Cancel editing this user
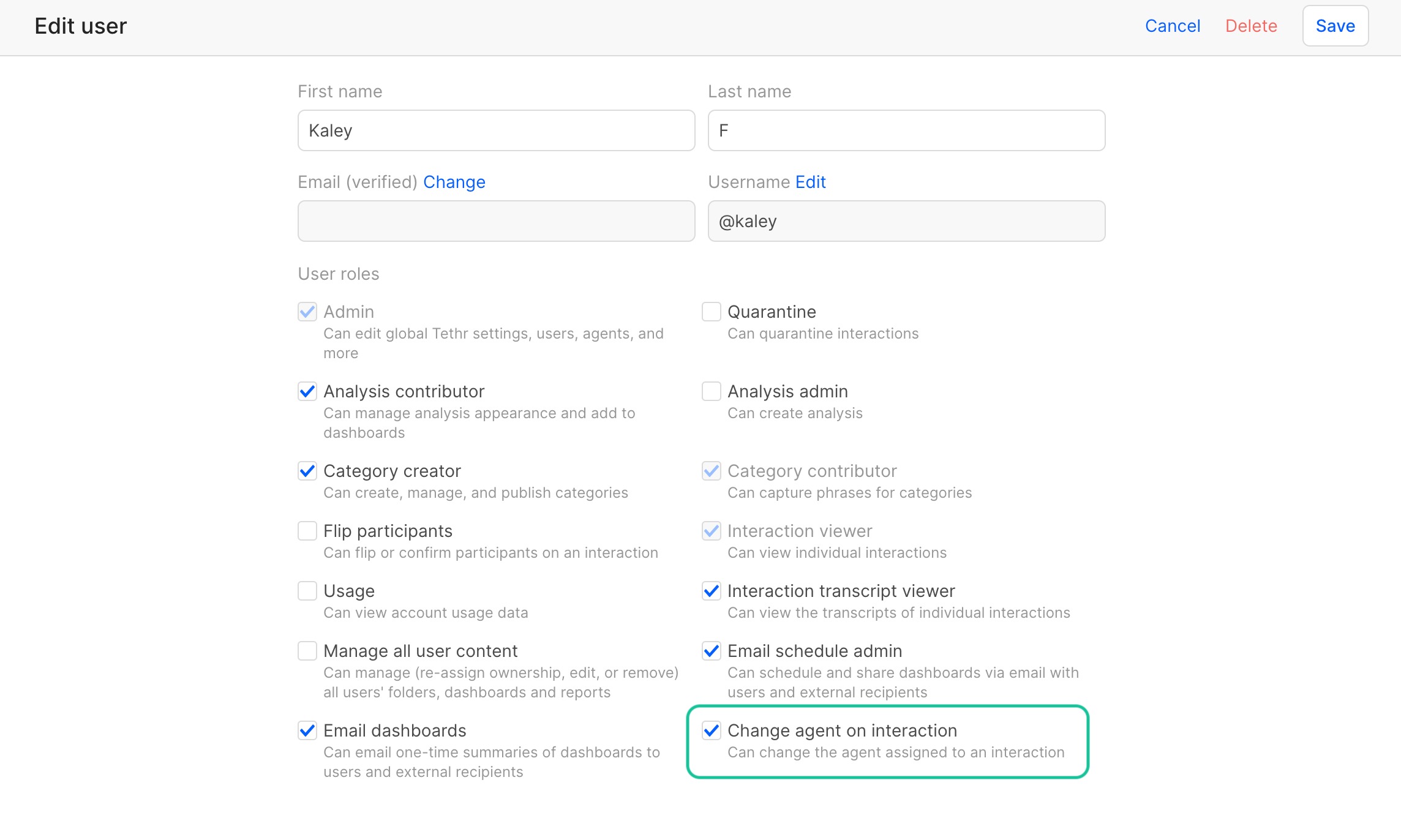Screen dimensions: 1401x840 pos(1172,26)
